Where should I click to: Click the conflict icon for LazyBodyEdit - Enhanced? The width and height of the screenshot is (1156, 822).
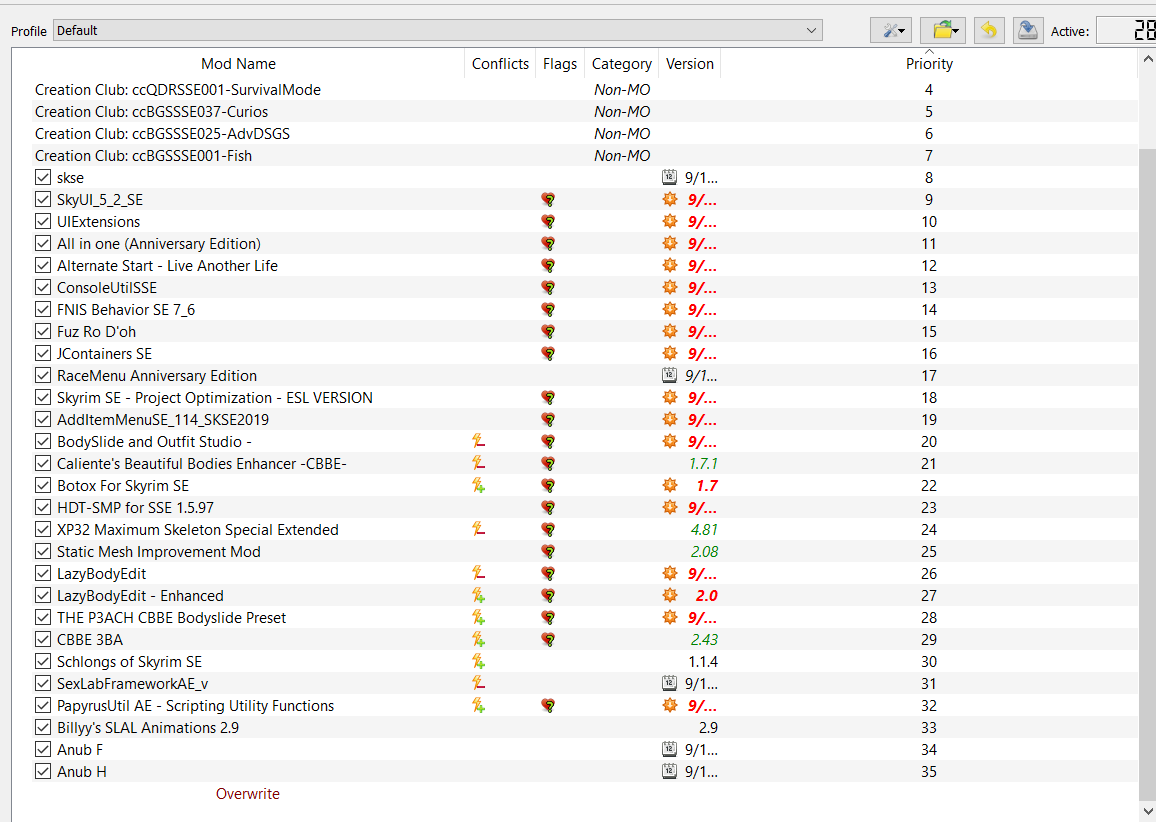[478, 596]
